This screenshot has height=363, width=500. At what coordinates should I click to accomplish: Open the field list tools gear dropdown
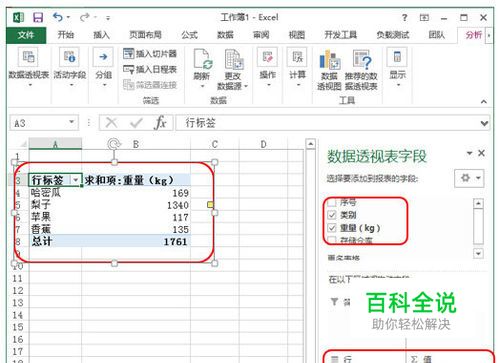point(469,178)
